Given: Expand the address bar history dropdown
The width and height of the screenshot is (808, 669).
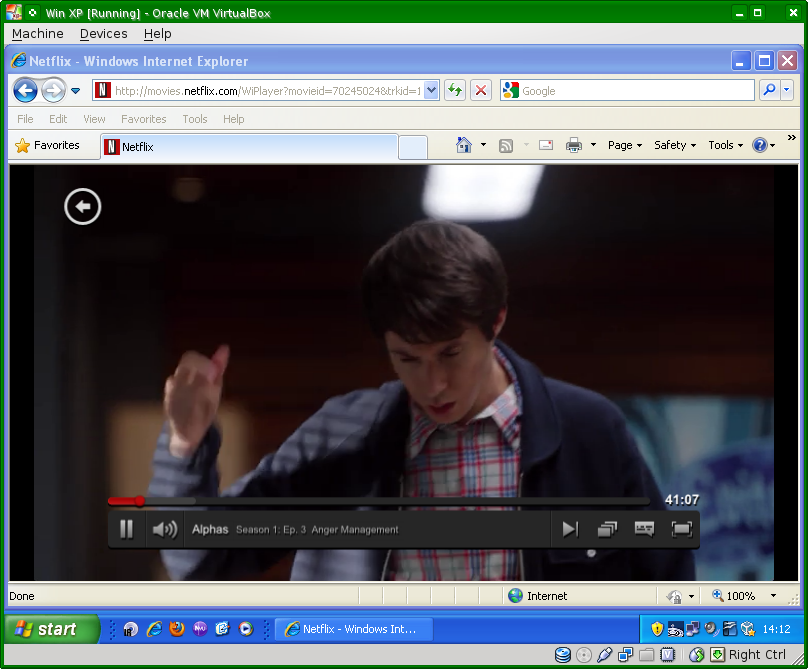Looking at the screenshot, I should tap(431, 91).
